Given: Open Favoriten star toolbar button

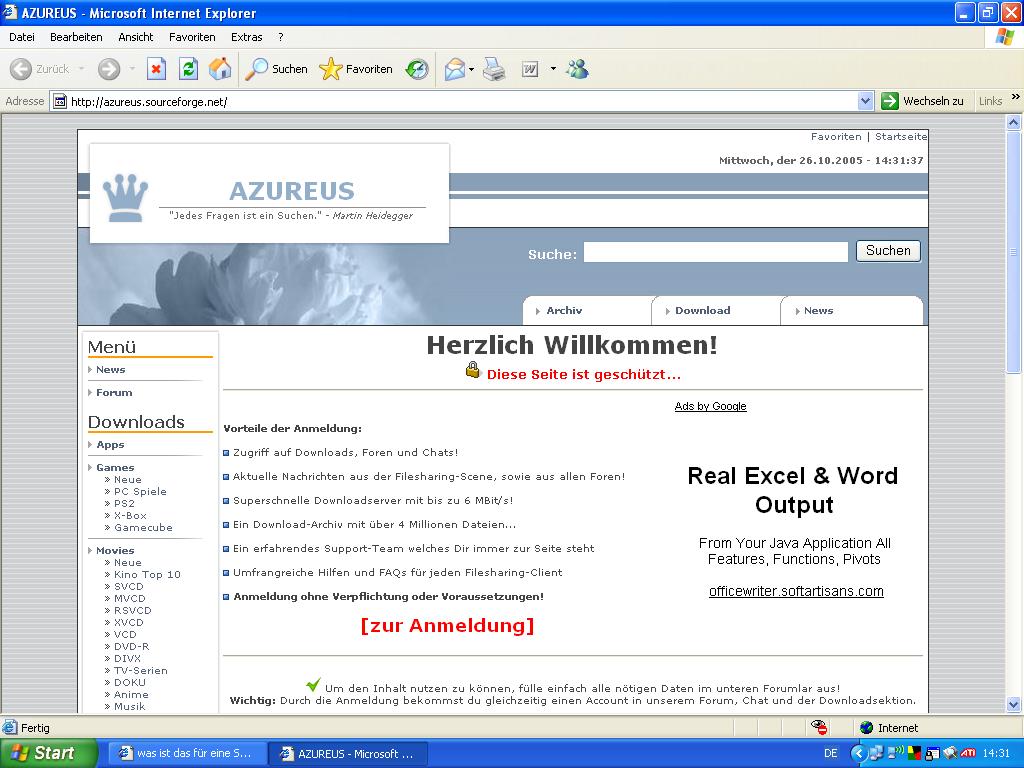Looking at the screenshot, I should [356, 69].
